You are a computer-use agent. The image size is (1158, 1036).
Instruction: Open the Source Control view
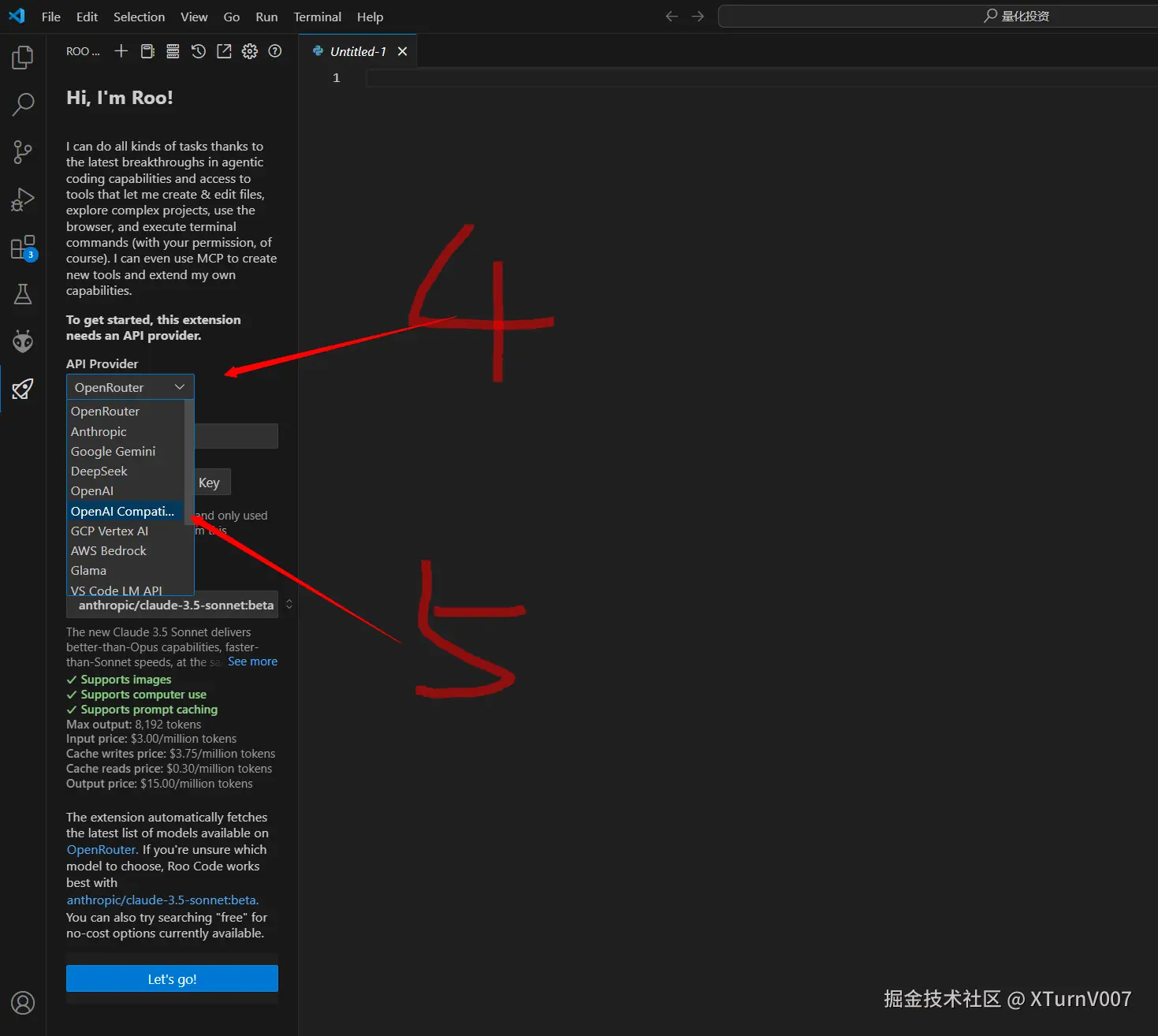tap(23, 151)
